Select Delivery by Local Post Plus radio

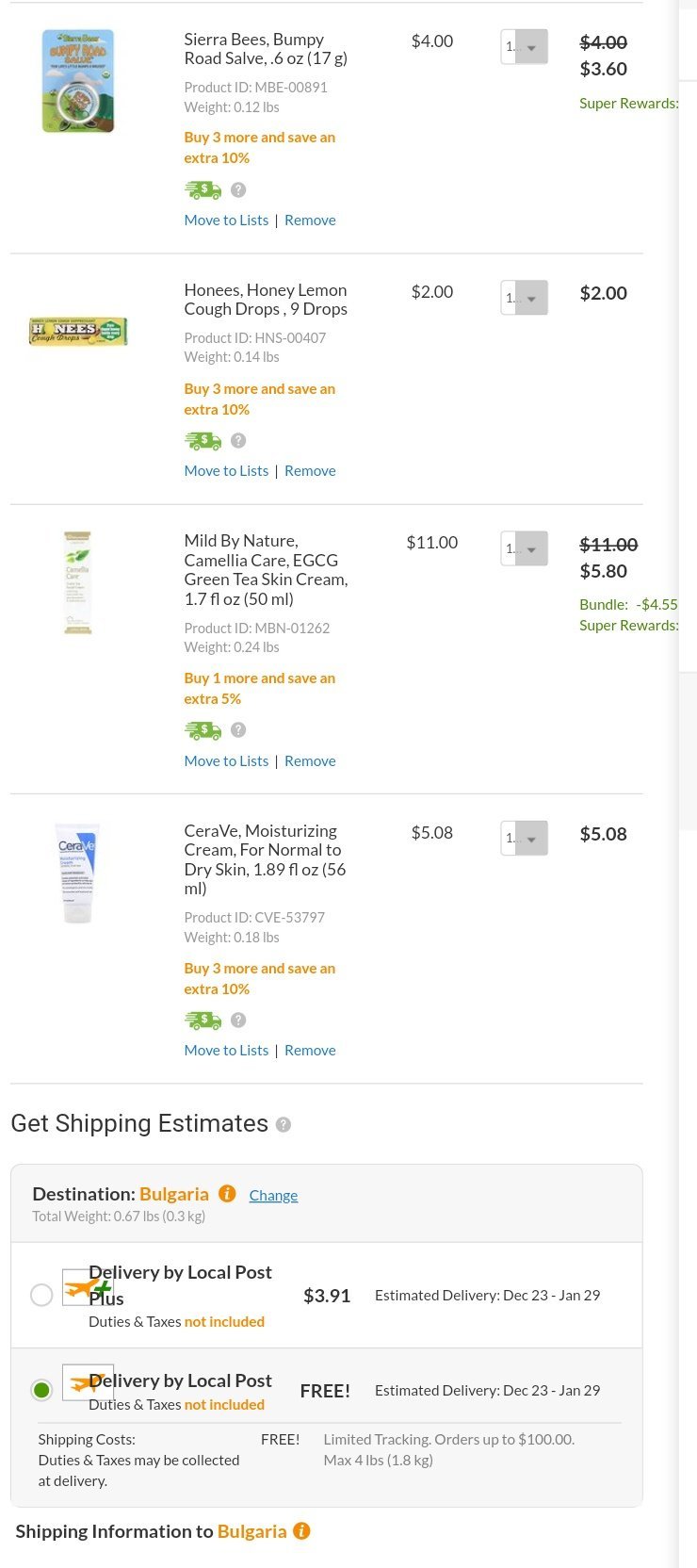pyautogui.click(x=41, y=1295)
